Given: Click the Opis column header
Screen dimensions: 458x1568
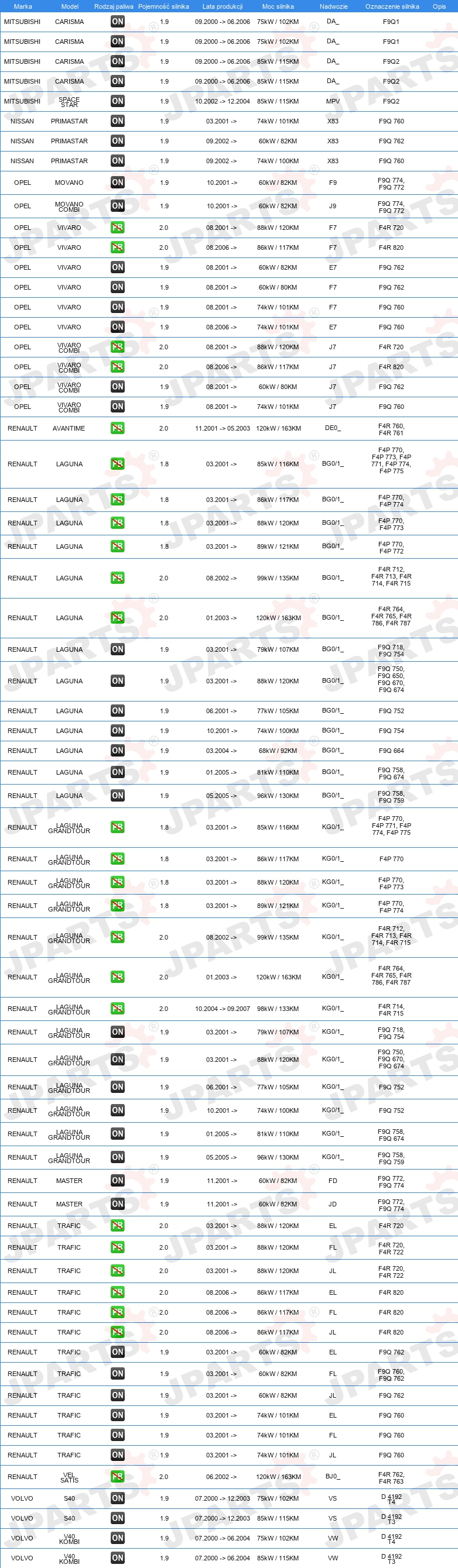Looking at the screenshot, I should [x=439, y=6].
